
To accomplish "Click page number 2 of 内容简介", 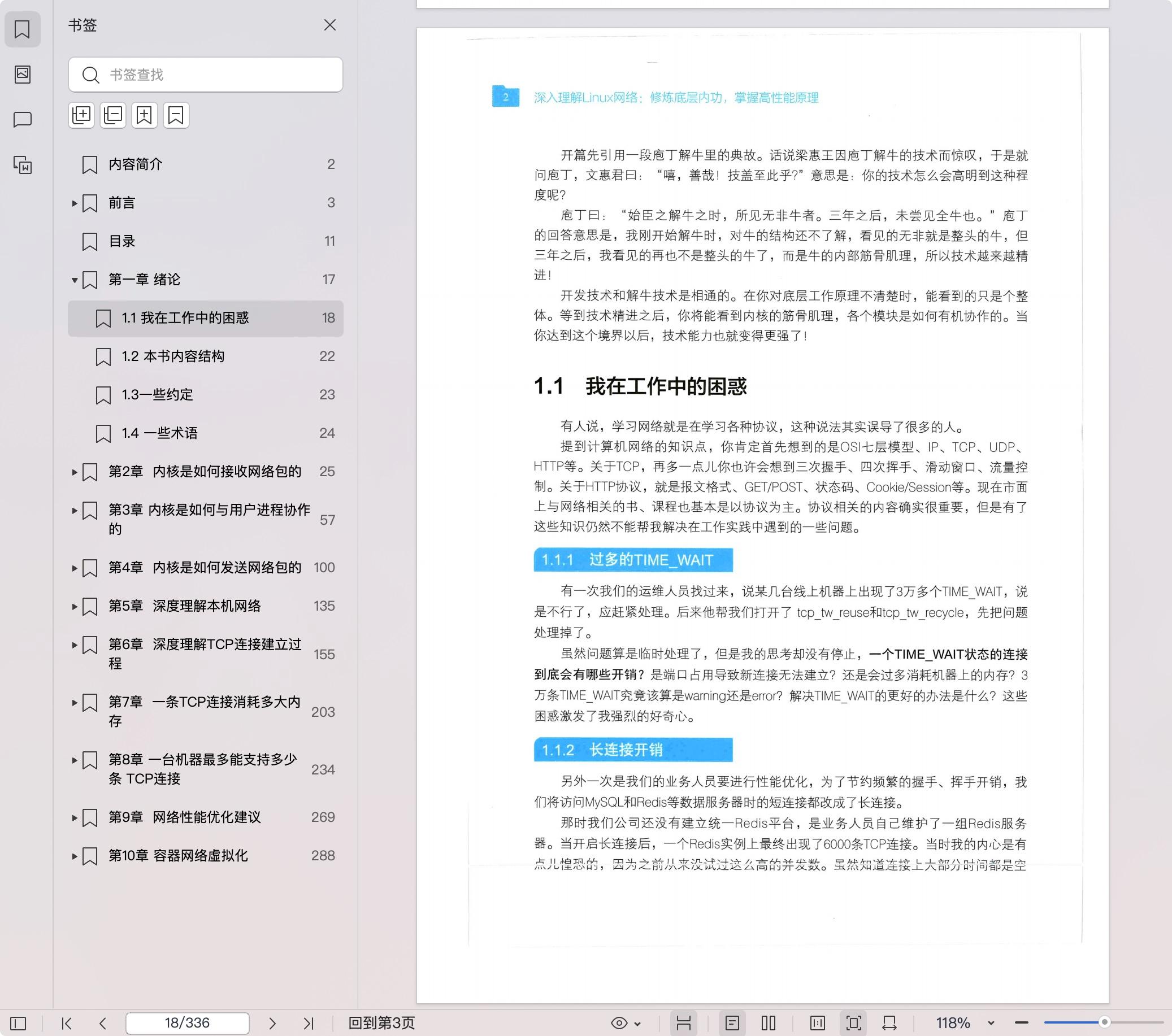I will (x=331, y=164).
